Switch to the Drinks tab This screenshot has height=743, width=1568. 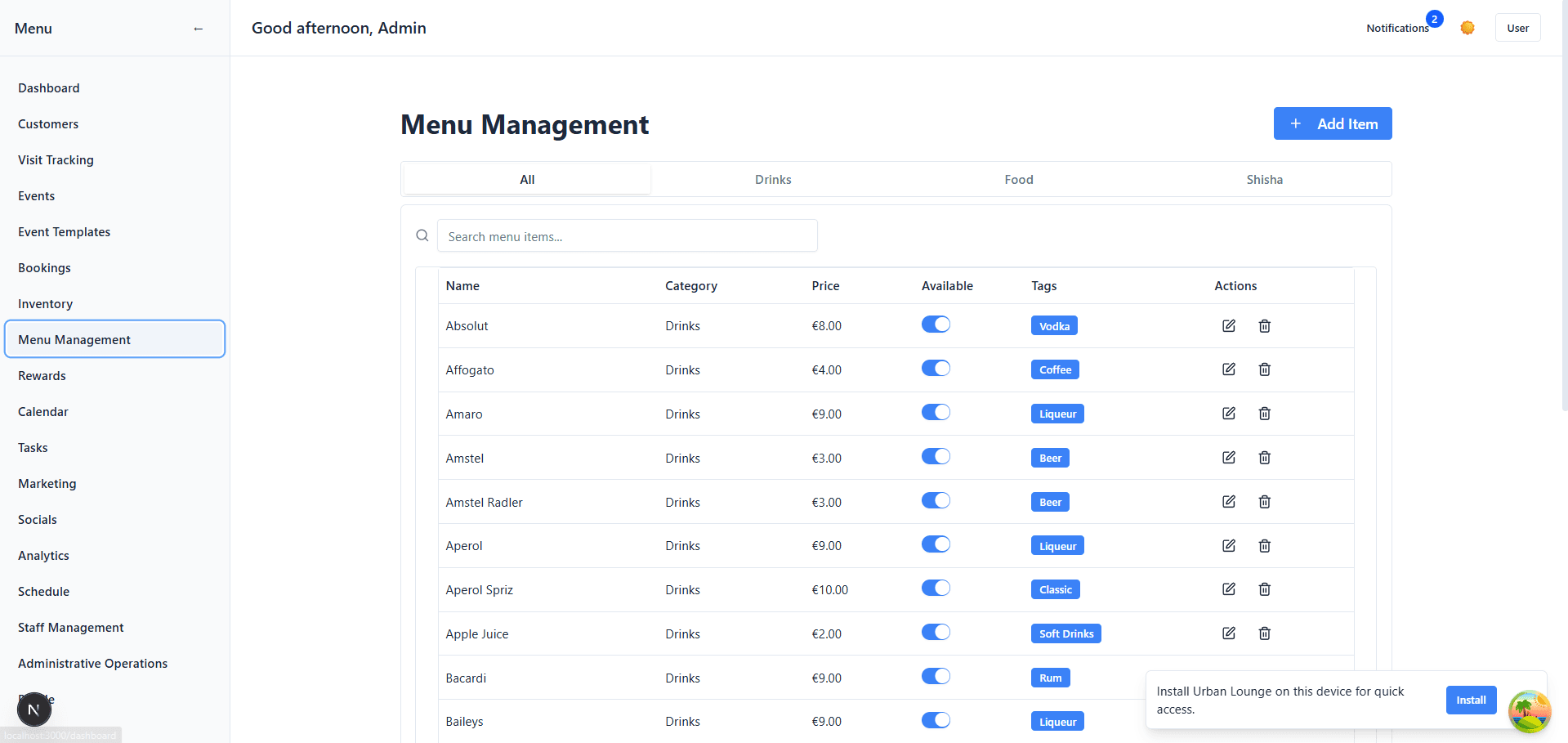773,179
